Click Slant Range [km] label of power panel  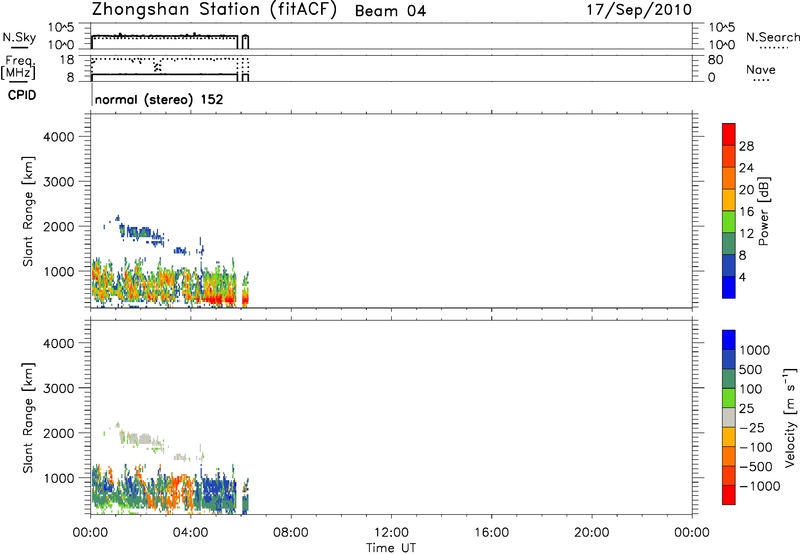[x=28, y=211]
